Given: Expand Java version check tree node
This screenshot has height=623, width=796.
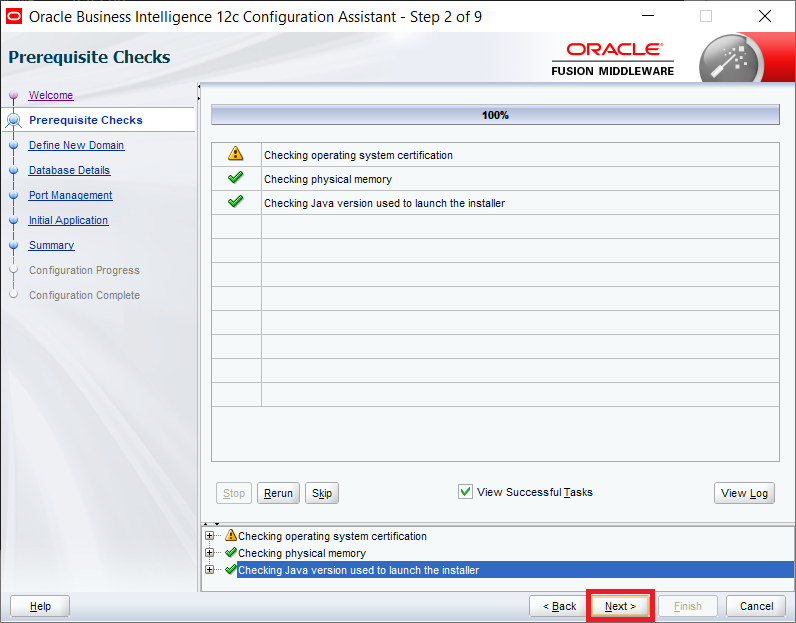Looking at the screenshot, I should coord(209,570).
